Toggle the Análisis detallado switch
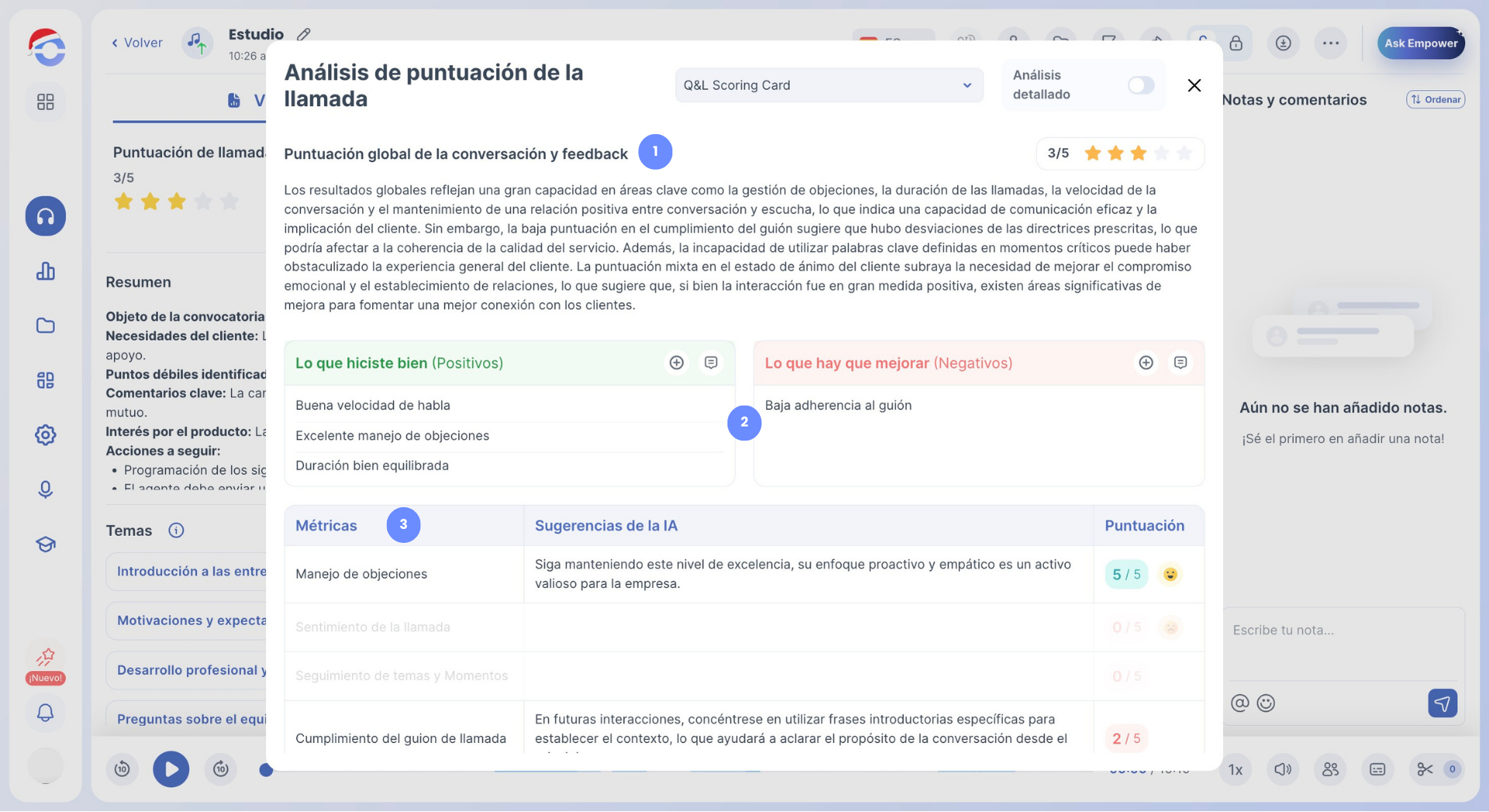This screenshot has height=812, width=1489. [x=1140, y=85]
